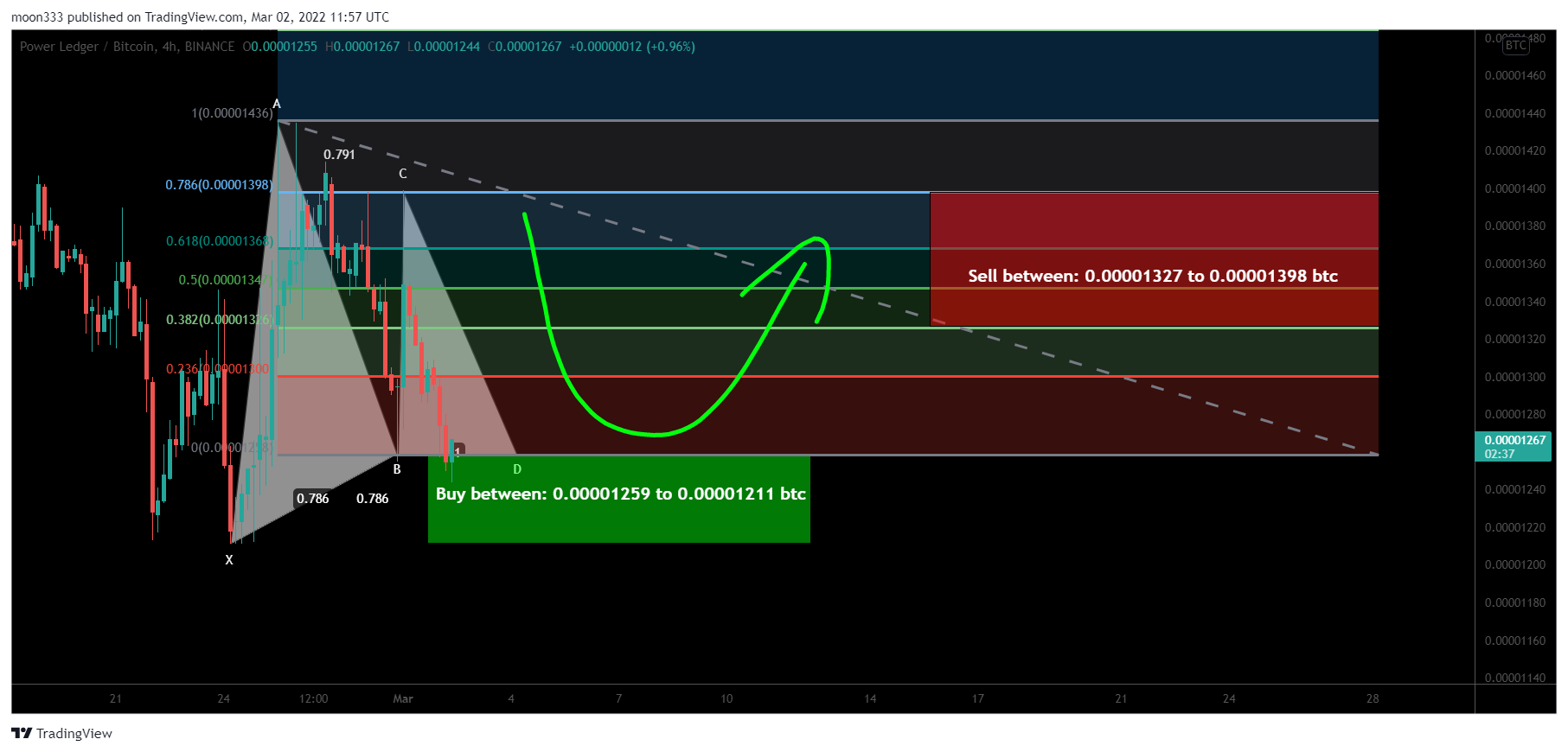Click the open value O0.00001255
This screenshot has height=752, width=1568.
[x=280, y=47]
